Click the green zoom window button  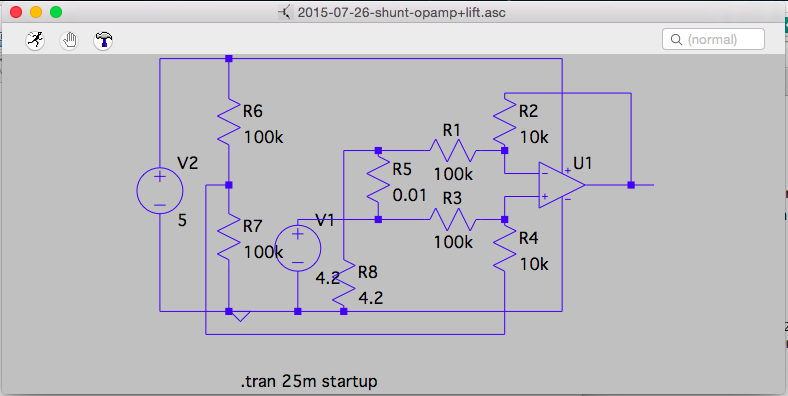[x=56, y=12]
